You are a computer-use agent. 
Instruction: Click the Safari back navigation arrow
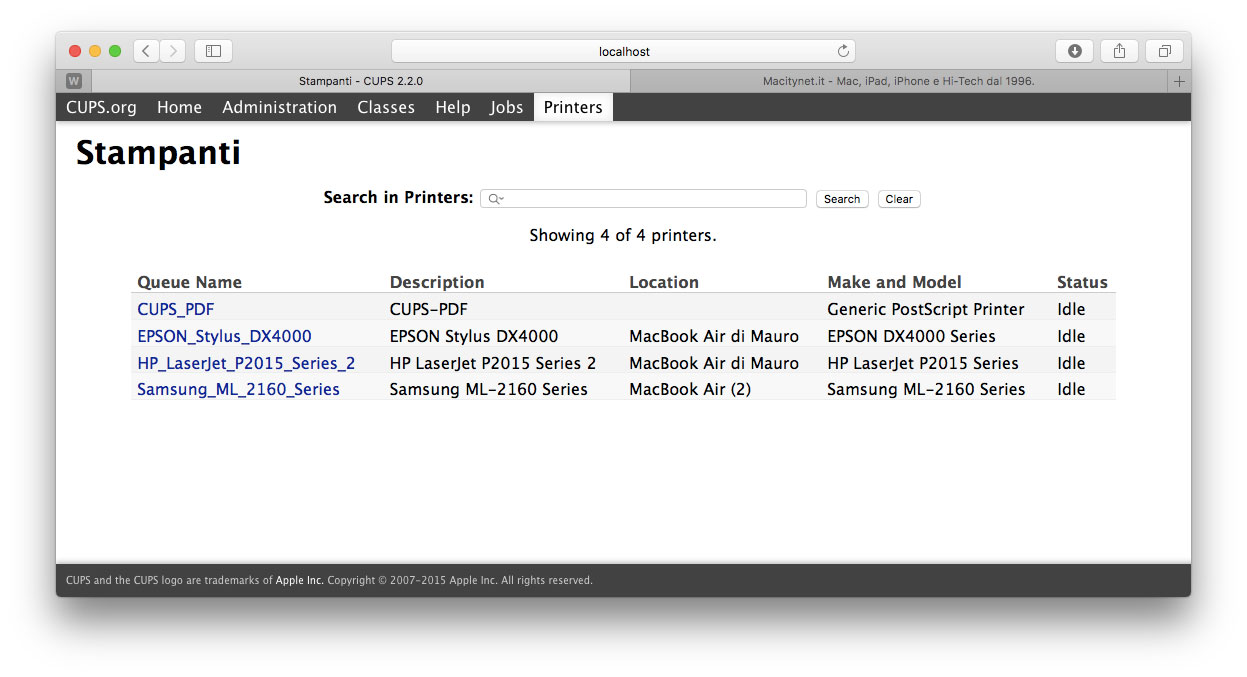[146, 51]
